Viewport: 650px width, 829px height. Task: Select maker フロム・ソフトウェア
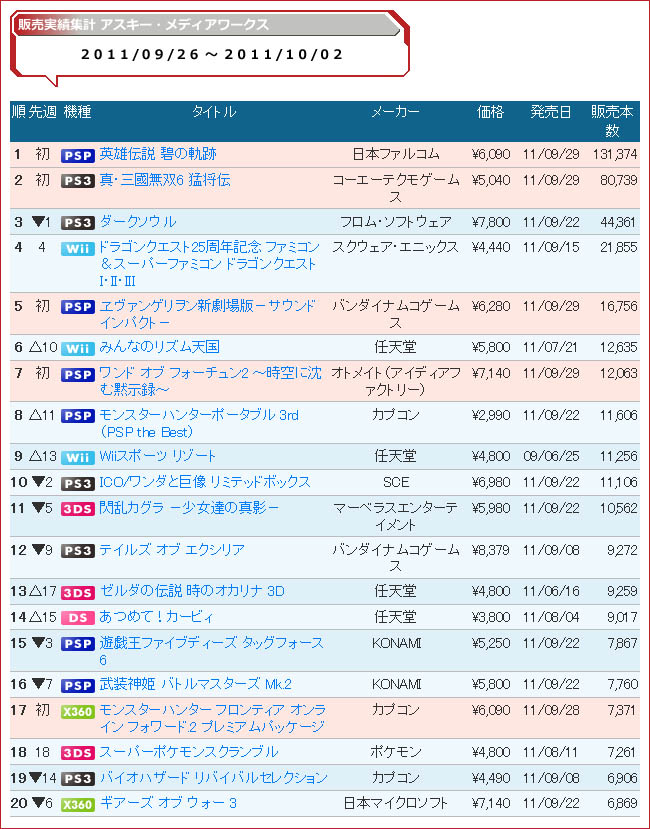pyautogui.click(x=396, y=222)
